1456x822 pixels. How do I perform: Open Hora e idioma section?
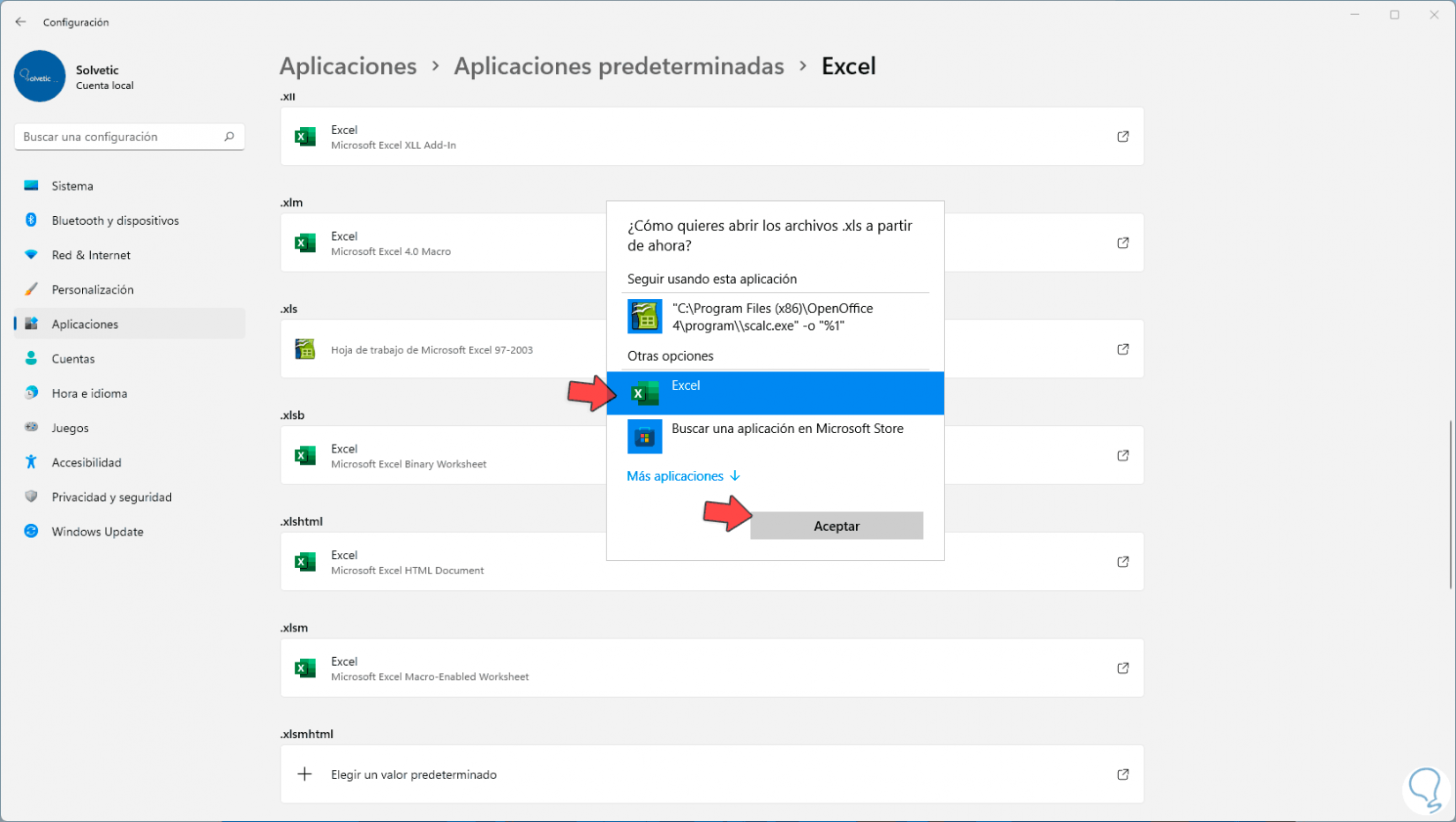(130, 393)
